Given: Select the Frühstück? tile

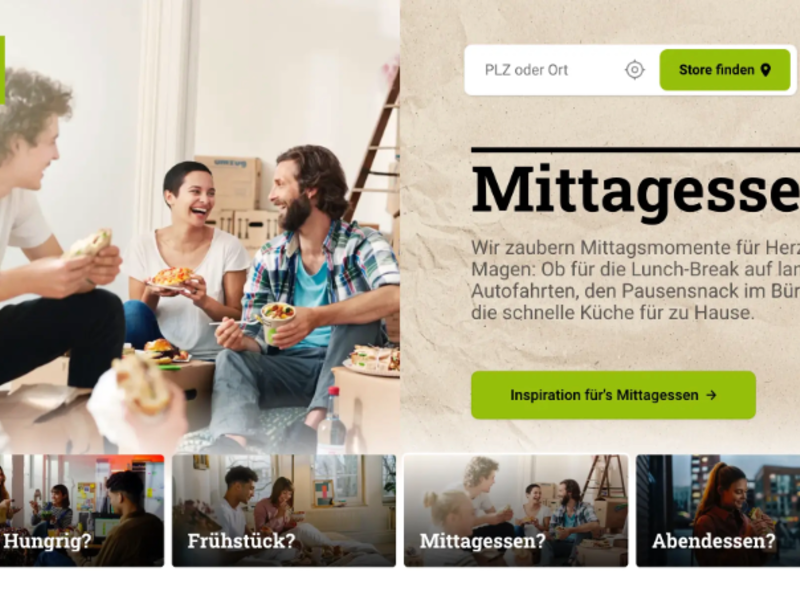Looking at the screenshot, I should click(284, 510).
